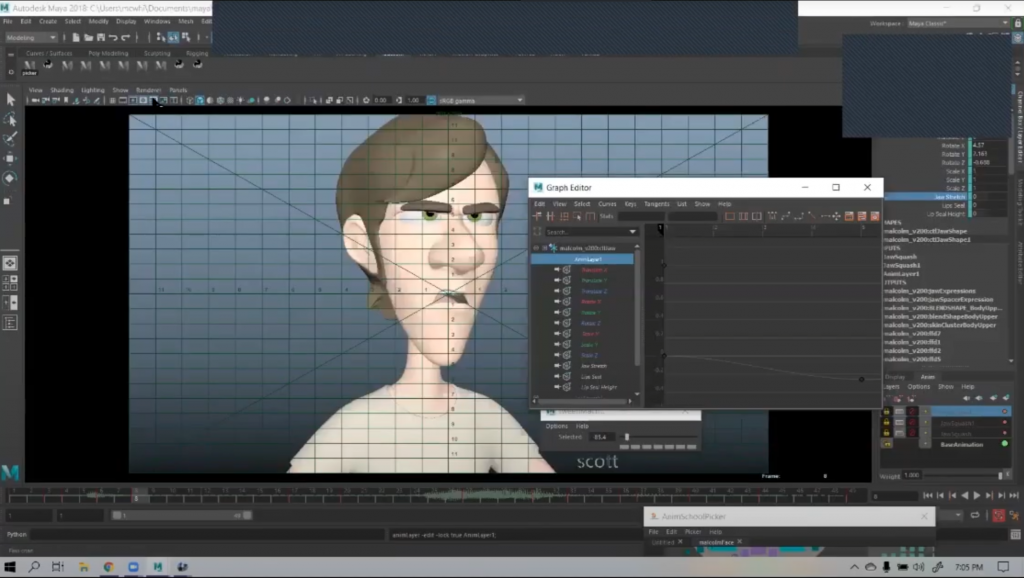1024x578 pixels.
Task: Click the single-pane layout icon in left sidebar
Action: pos(10,263)
